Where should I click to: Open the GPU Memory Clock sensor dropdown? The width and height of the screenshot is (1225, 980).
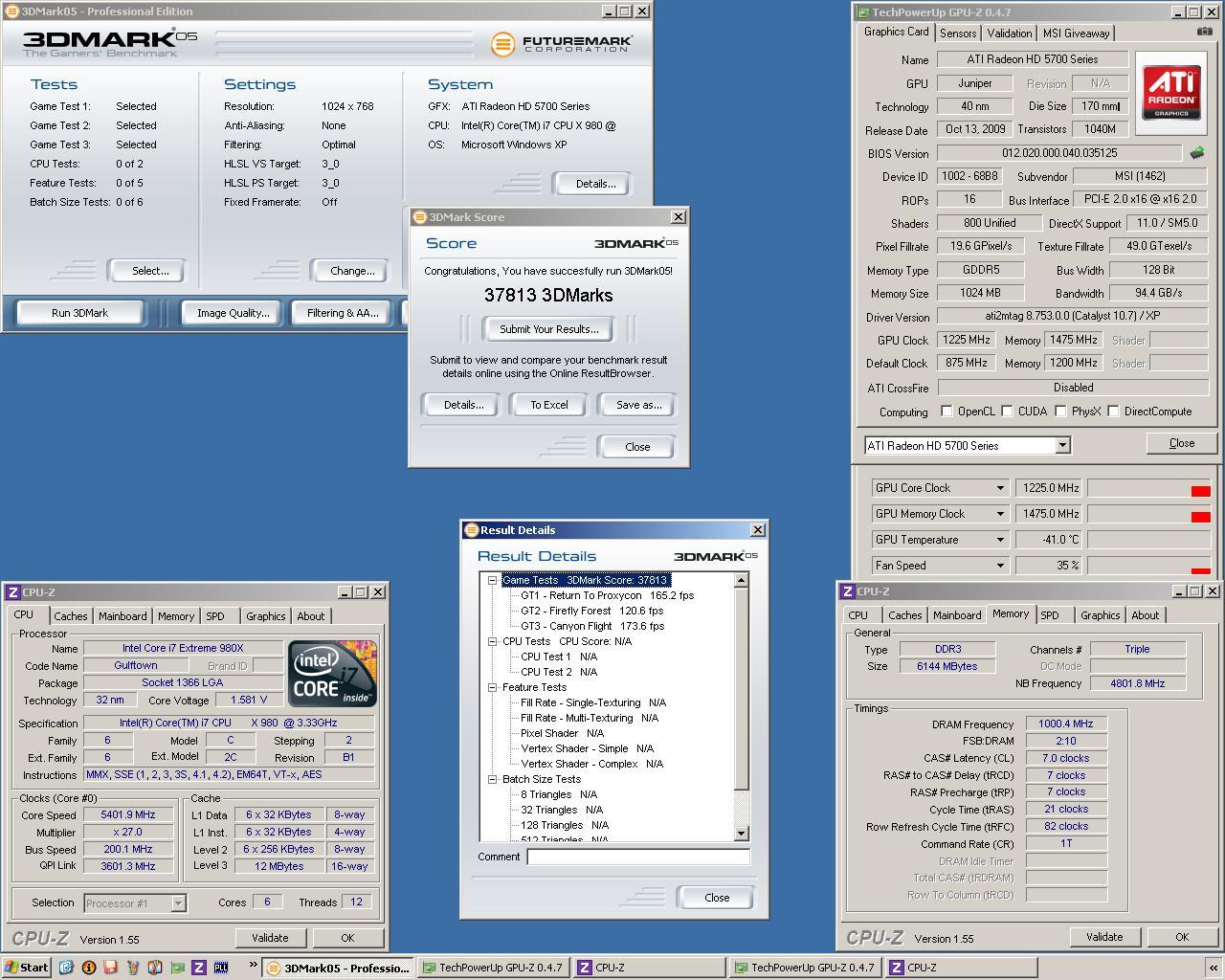(x=1000, y=514)
